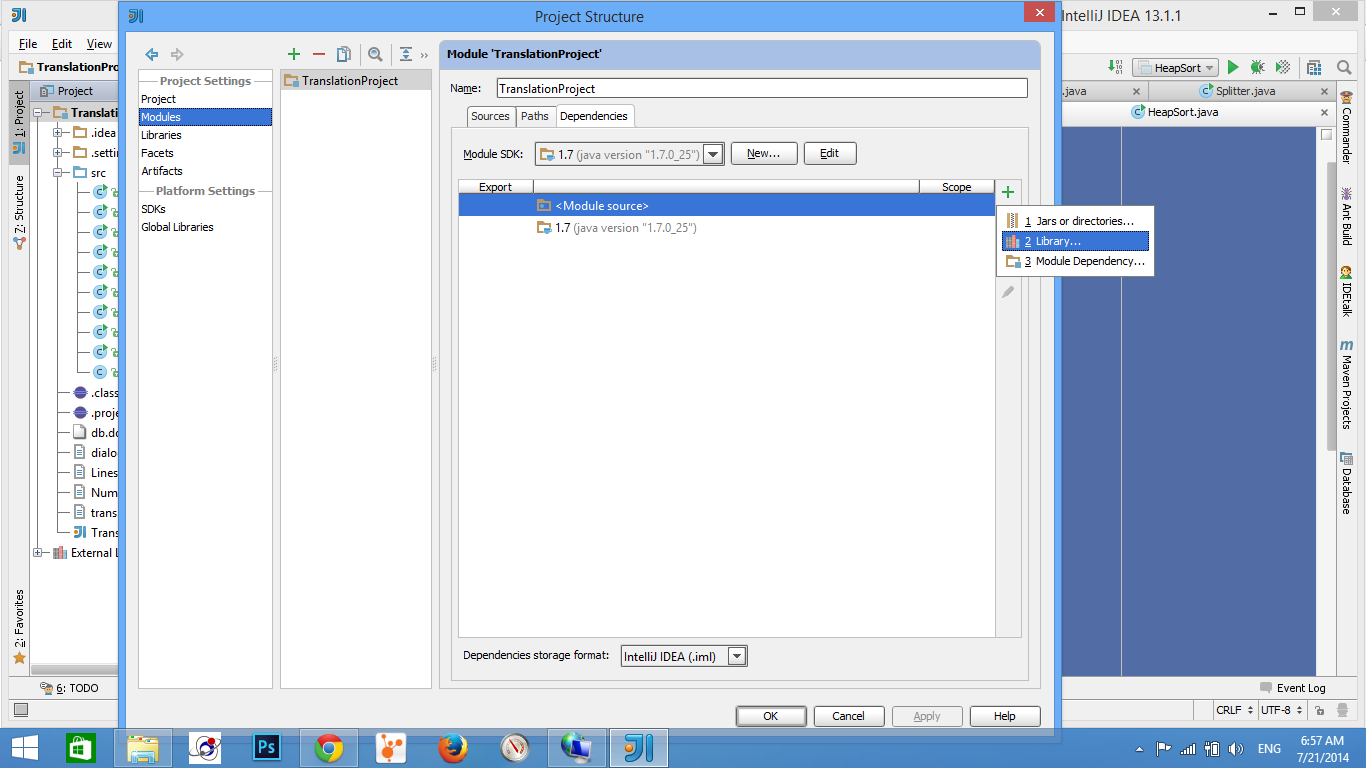Click the Search Everywhere magnifier
Viewport: 1366px width, 768px height.
1344,67
